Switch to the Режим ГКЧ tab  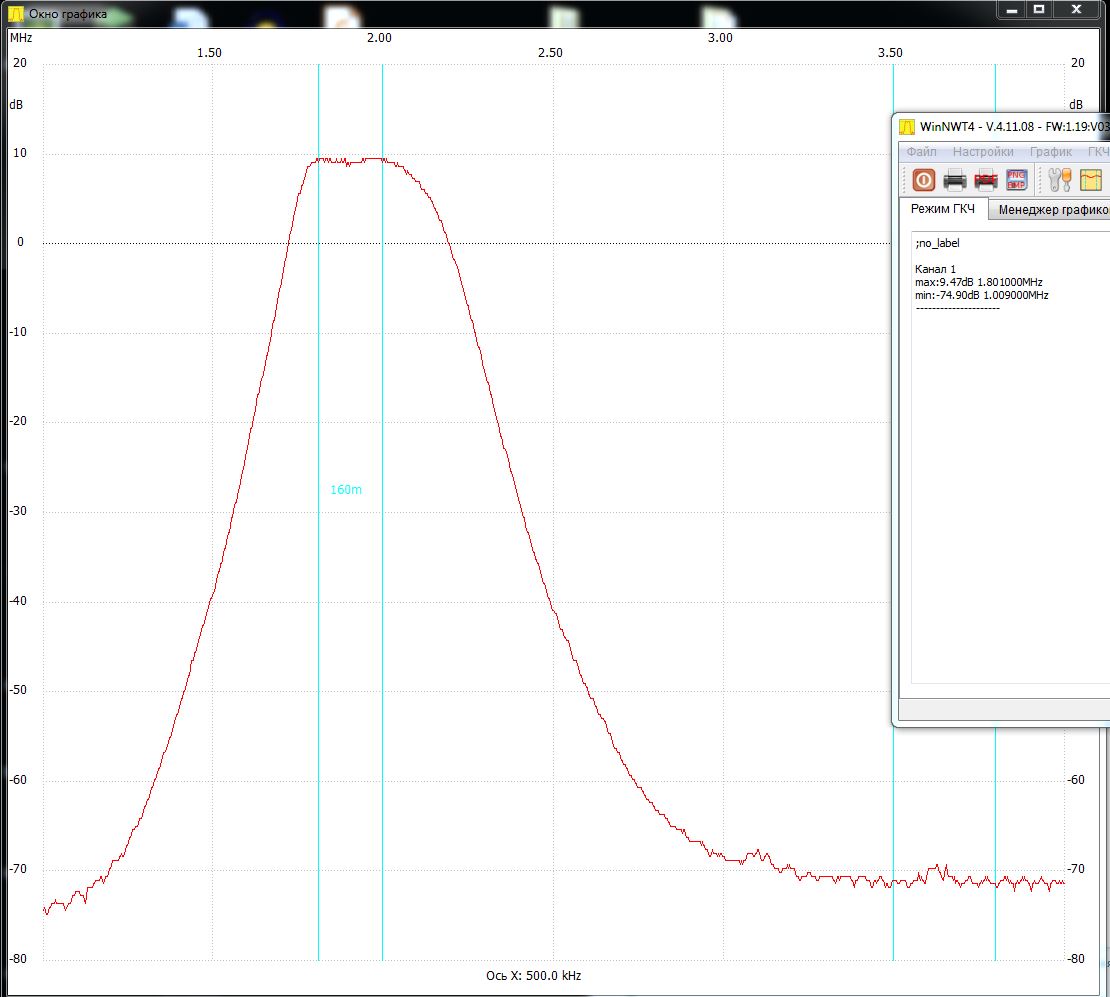[x=942, y=209]
